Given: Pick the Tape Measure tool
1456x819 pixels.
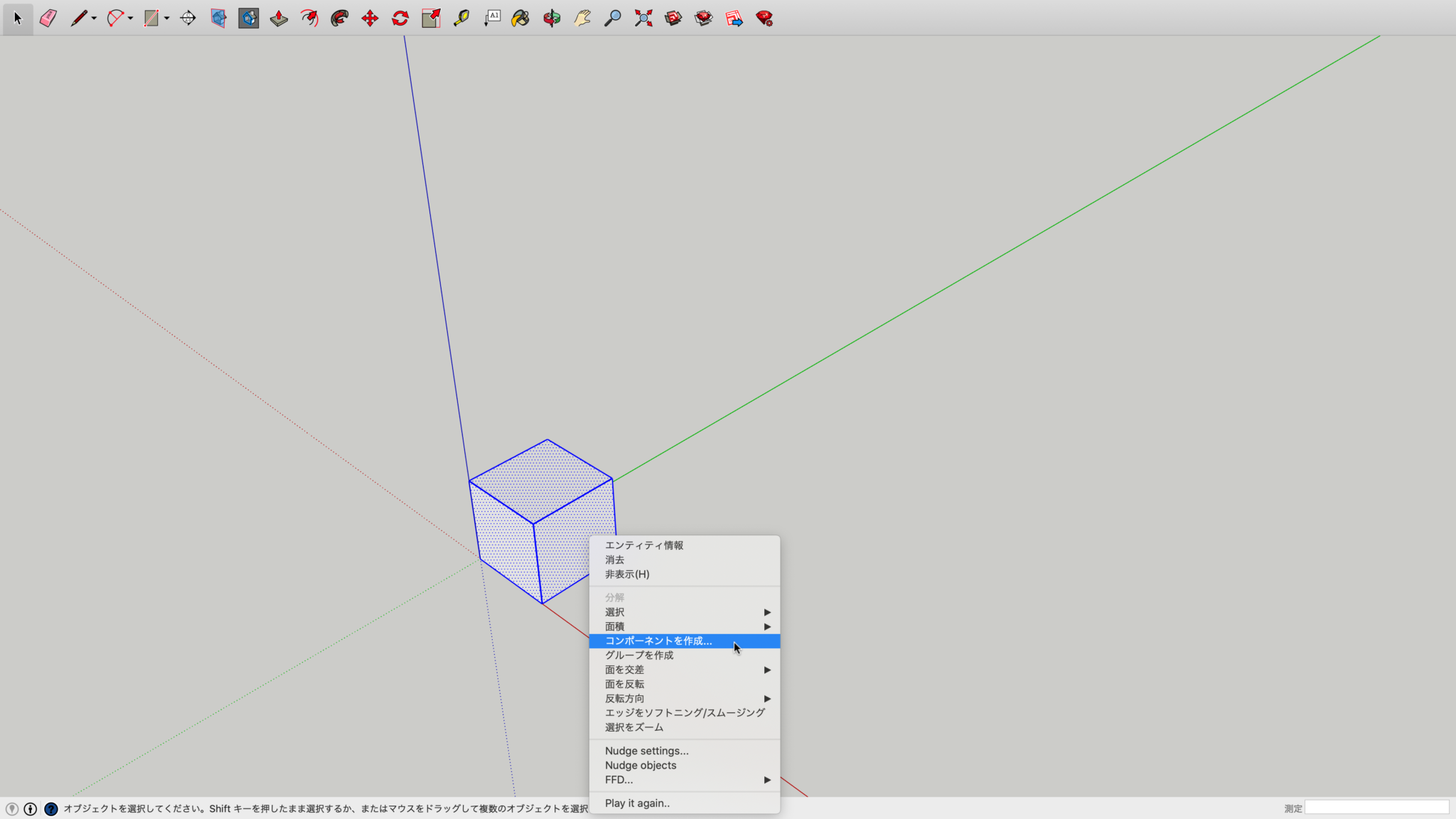Looking at the screenshot, I should pyautogui.click(x=461, y=18).
